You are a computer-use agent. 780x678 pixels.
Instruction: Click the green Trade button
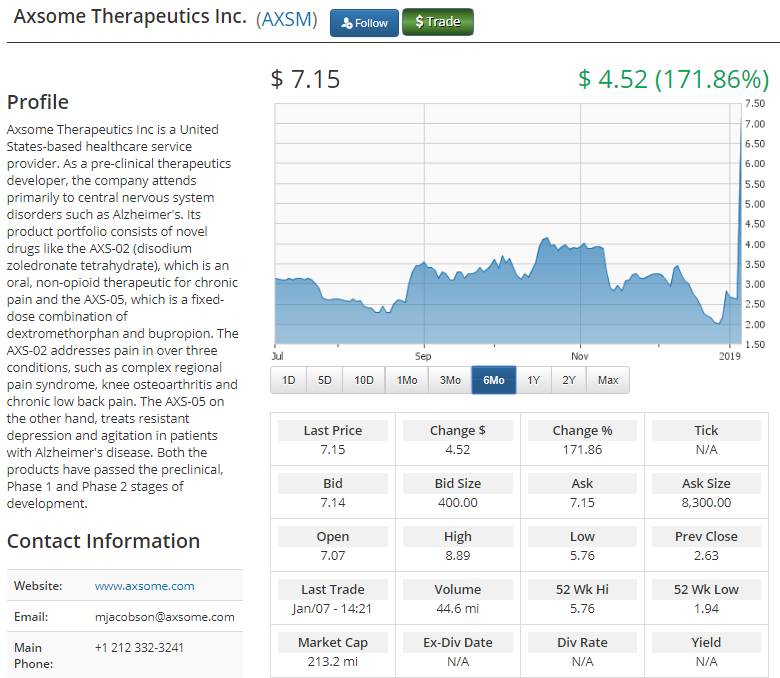pyautogui.click(x=438, y=22)
